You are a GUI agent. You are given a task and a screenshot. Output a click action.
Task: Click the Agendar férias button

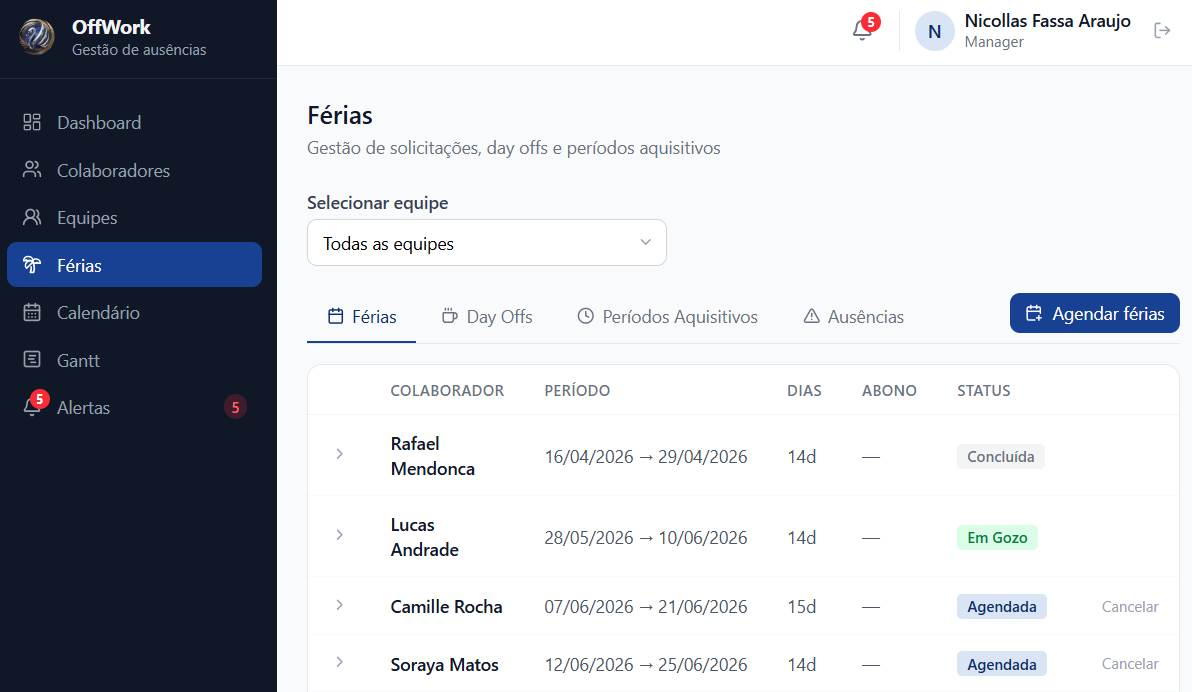click(1095, 313)
